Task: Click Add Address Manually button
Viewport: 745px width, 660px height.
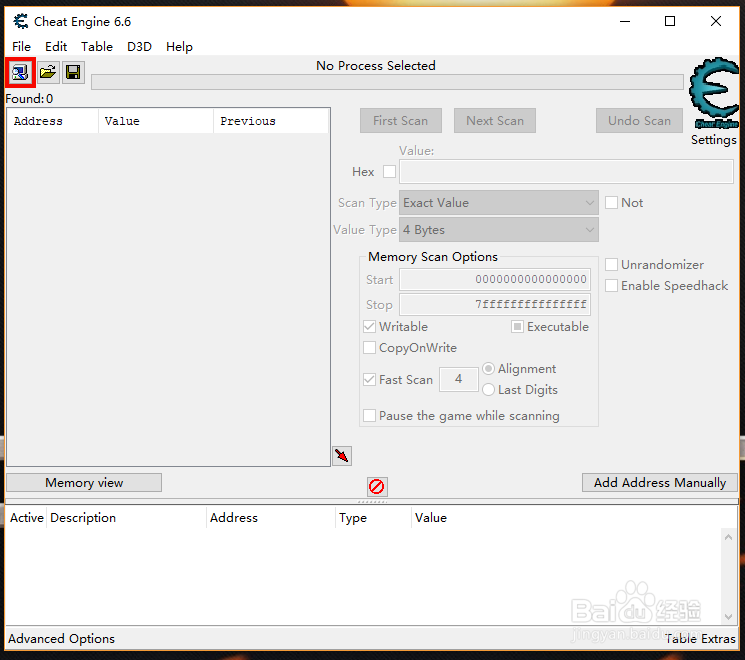Action: point(659,483)
